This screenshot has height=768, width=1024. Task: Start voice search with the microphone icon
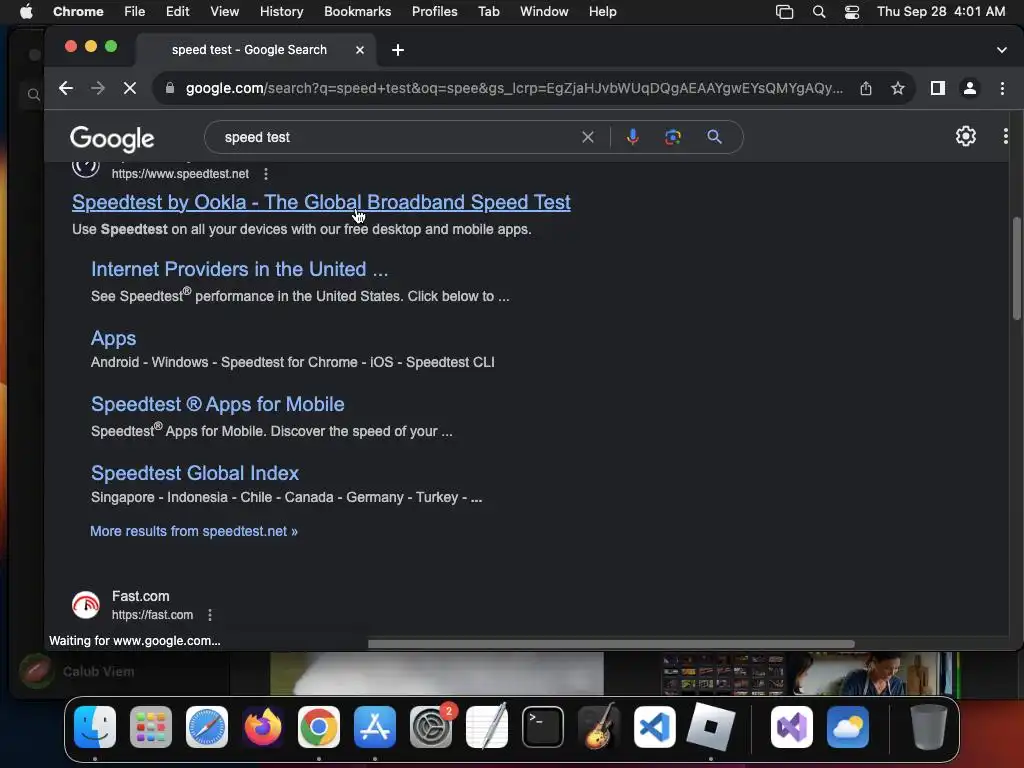tap(632, 137)
